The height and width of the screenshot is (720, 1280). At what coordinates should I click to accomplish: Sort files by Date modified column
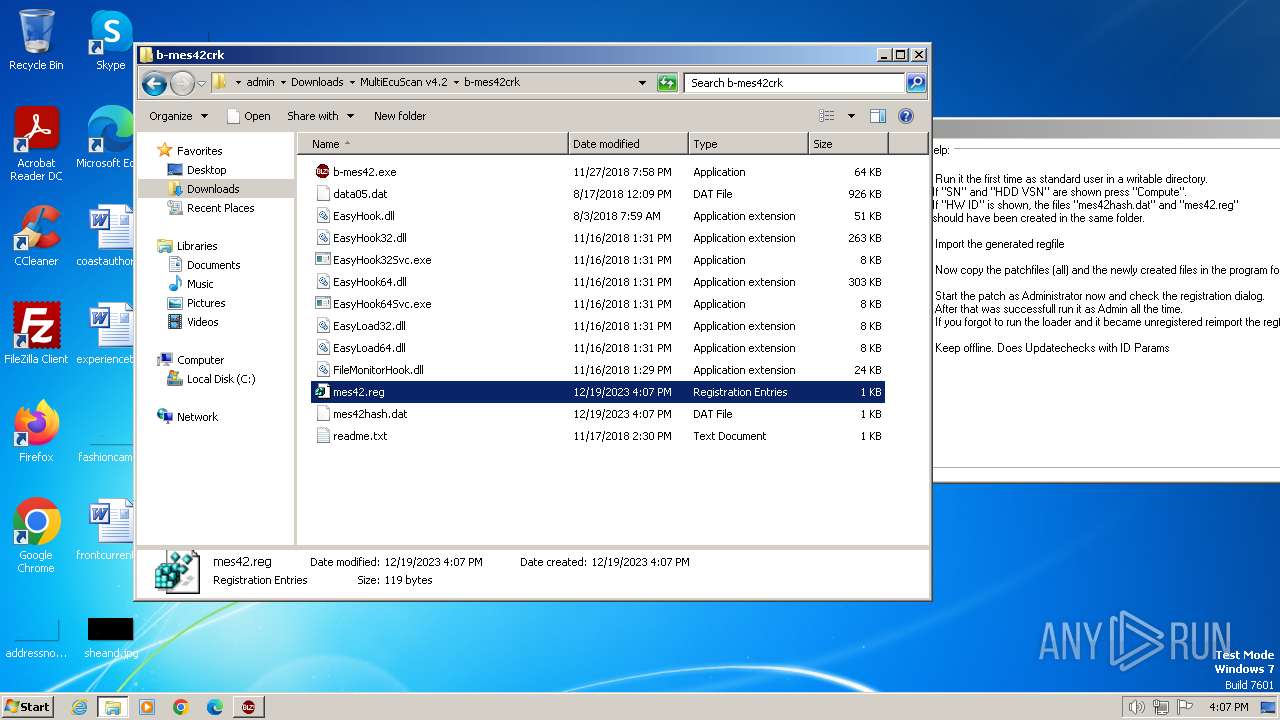tap(628, 144)
